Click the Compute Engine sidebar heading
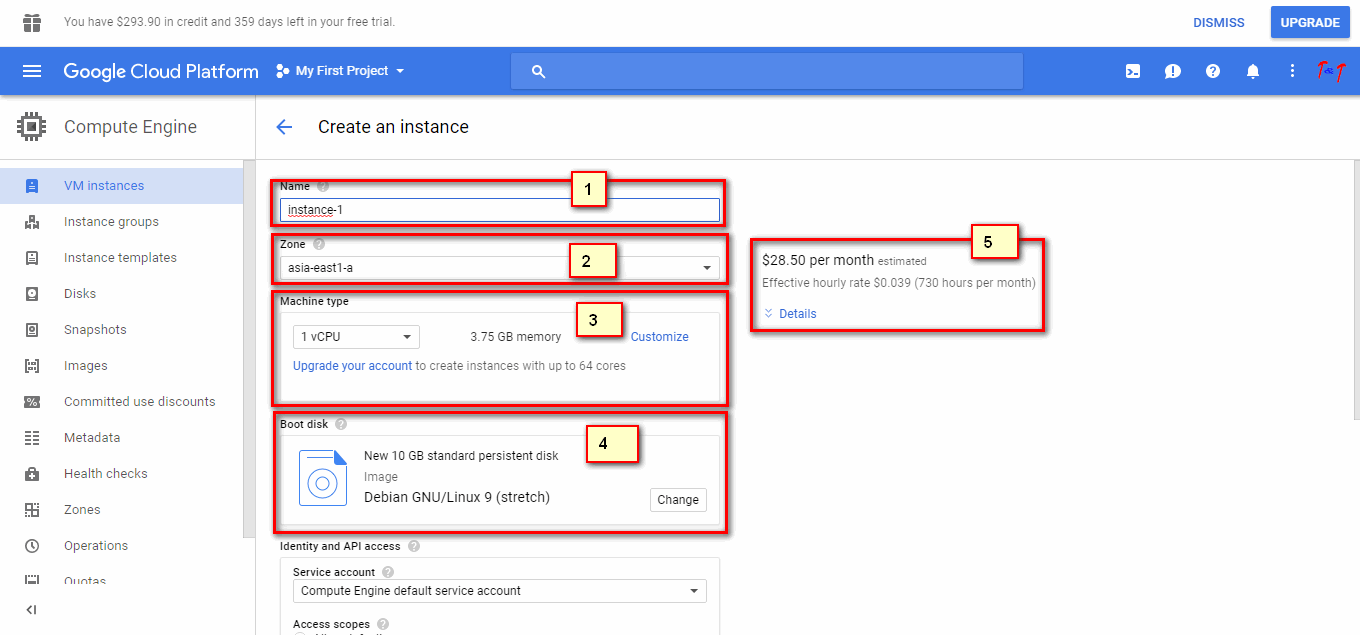This screenshot has width=1360, height=635. 130,127
